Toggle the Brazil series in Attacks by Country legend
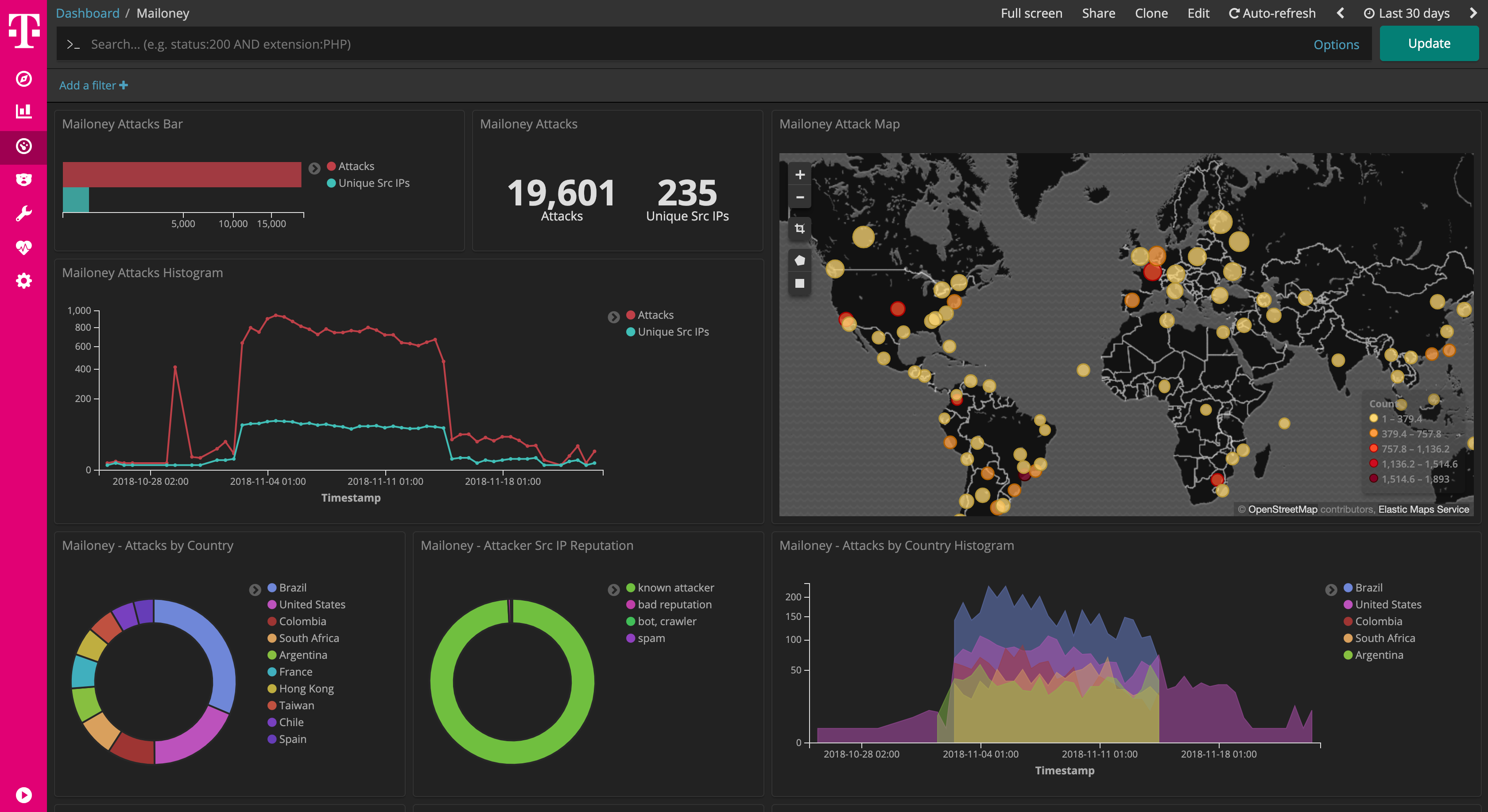The width and height of the screenshot is (1488, 812). 294,588
